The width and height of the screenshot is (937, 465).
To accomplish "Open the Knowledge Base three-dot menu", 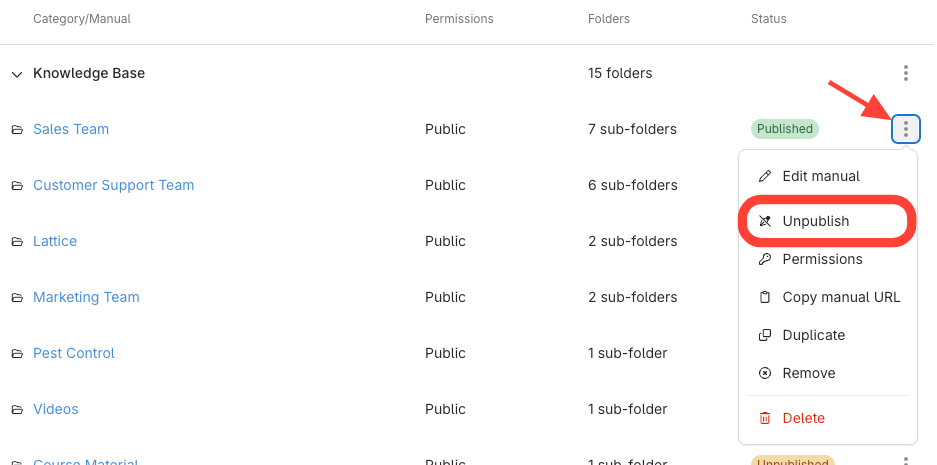I will tap(905, 73).
